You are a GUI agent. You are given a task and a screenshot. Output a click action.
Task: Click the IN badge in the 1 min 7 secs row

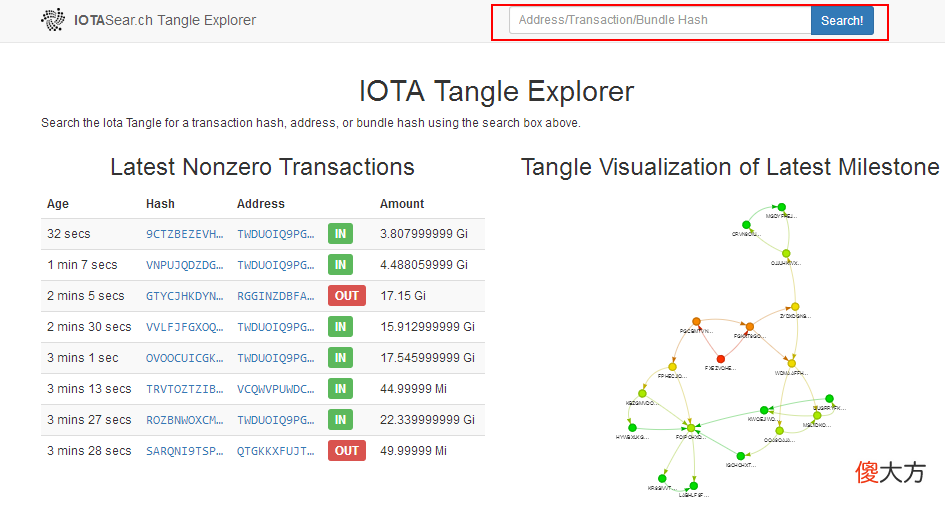point(341,265)
